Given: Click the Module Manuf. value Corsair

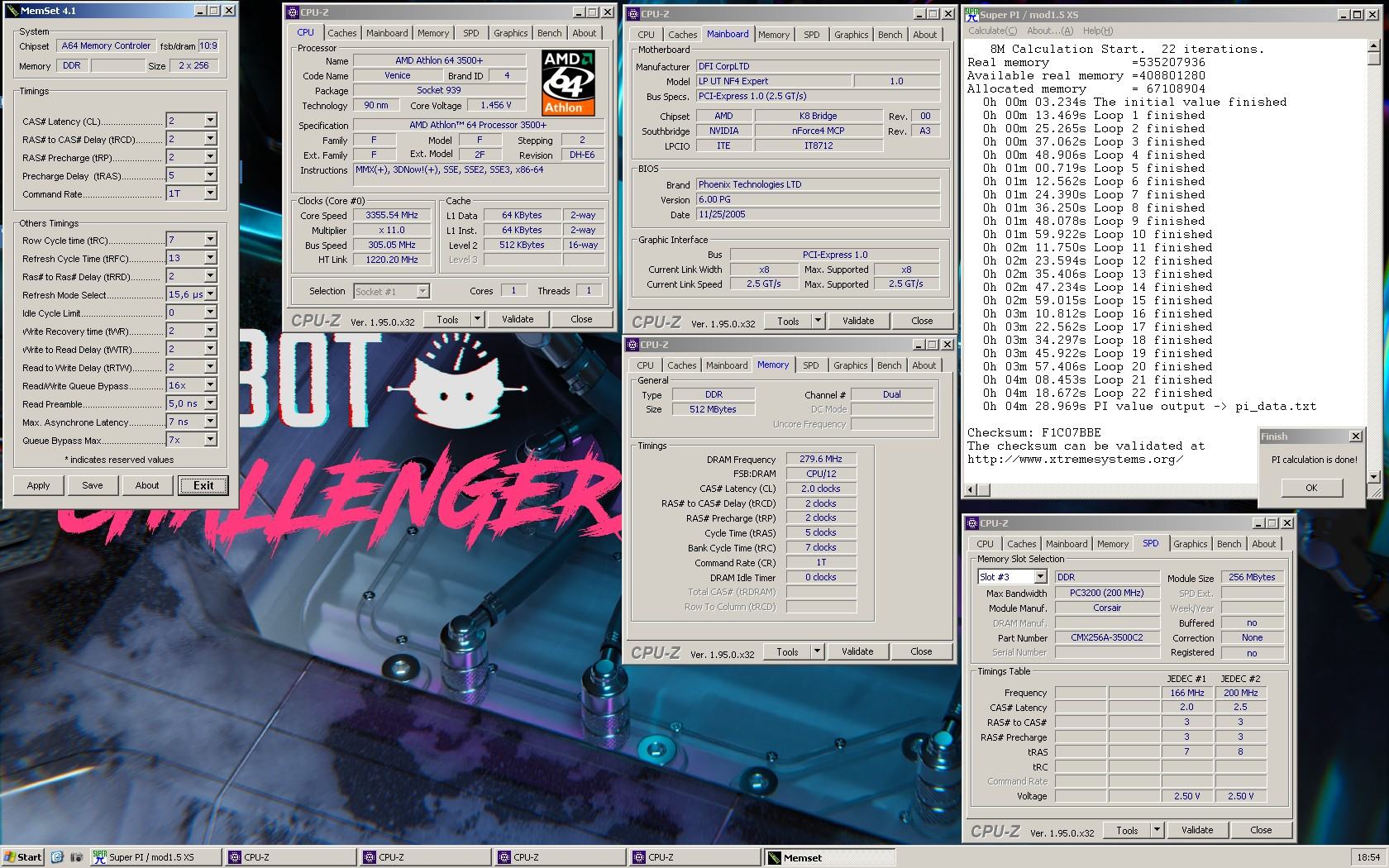Looking at the screenshot, I should click(1107, 608).
